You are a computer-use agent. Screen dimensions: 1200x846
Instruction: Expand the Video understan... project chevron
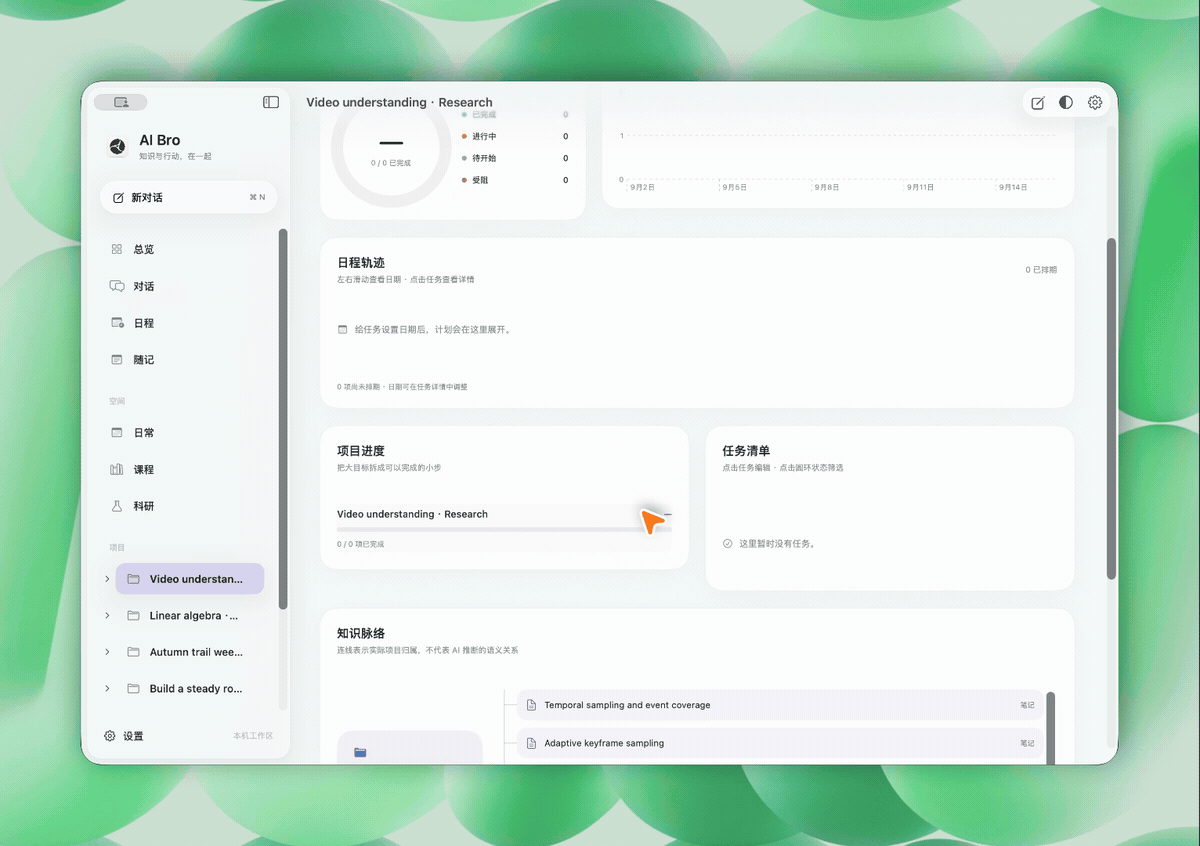[x=107, y=579]
